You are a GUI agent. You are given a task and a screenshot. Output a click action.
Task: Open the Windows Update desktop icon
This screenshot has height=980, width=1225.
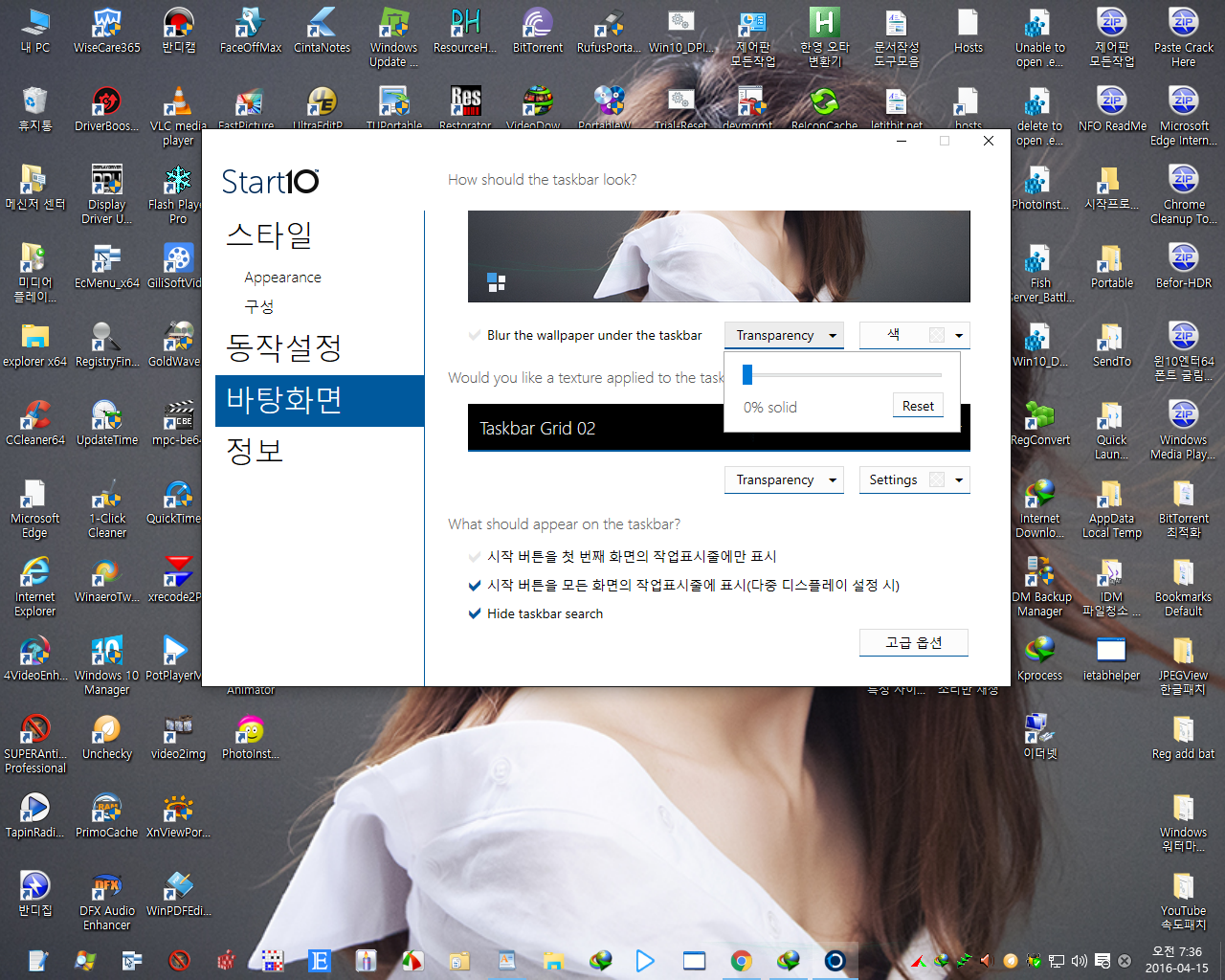393,38
